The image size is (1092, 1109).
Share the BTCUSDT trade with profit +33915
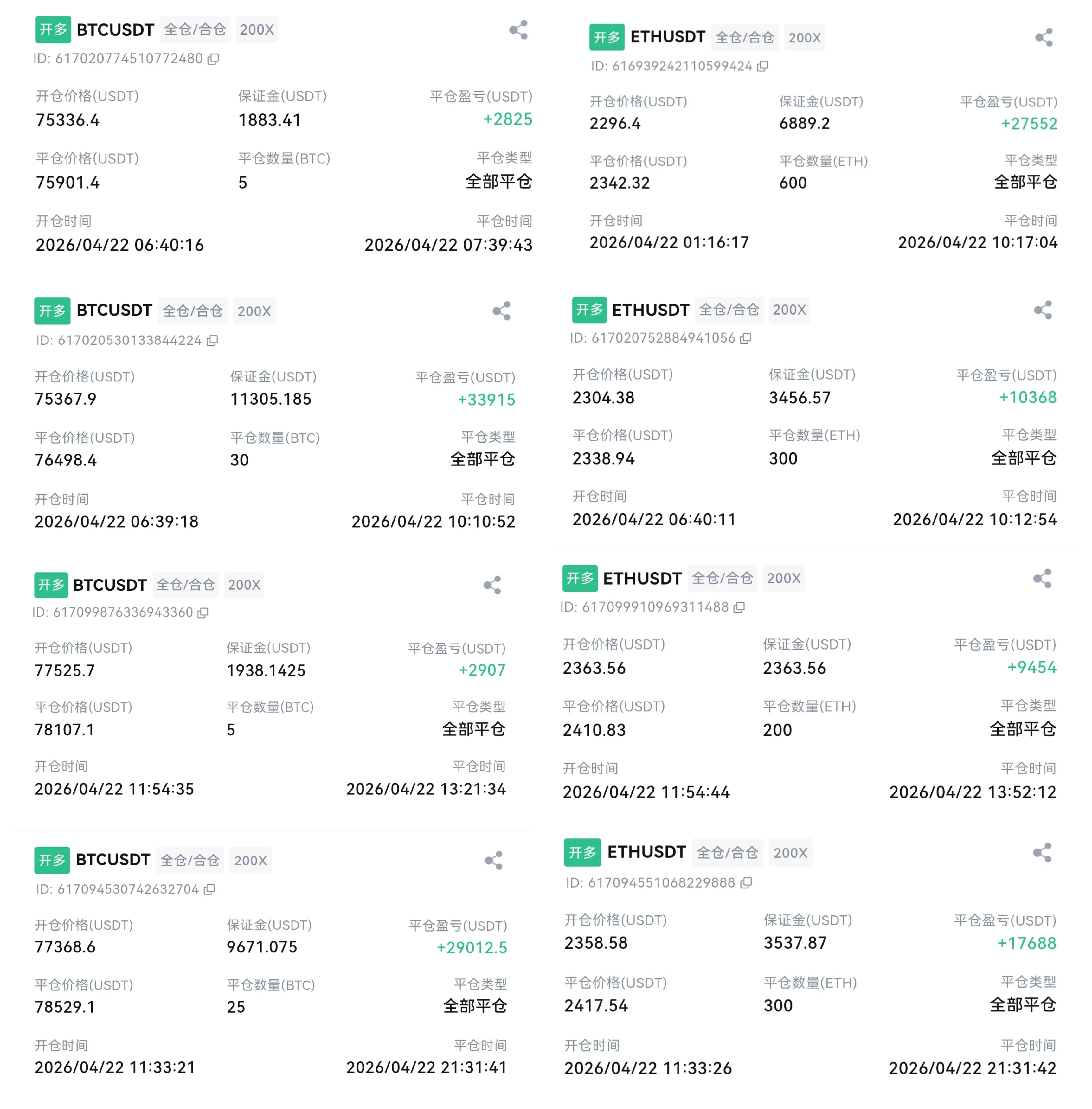[501, 311]
